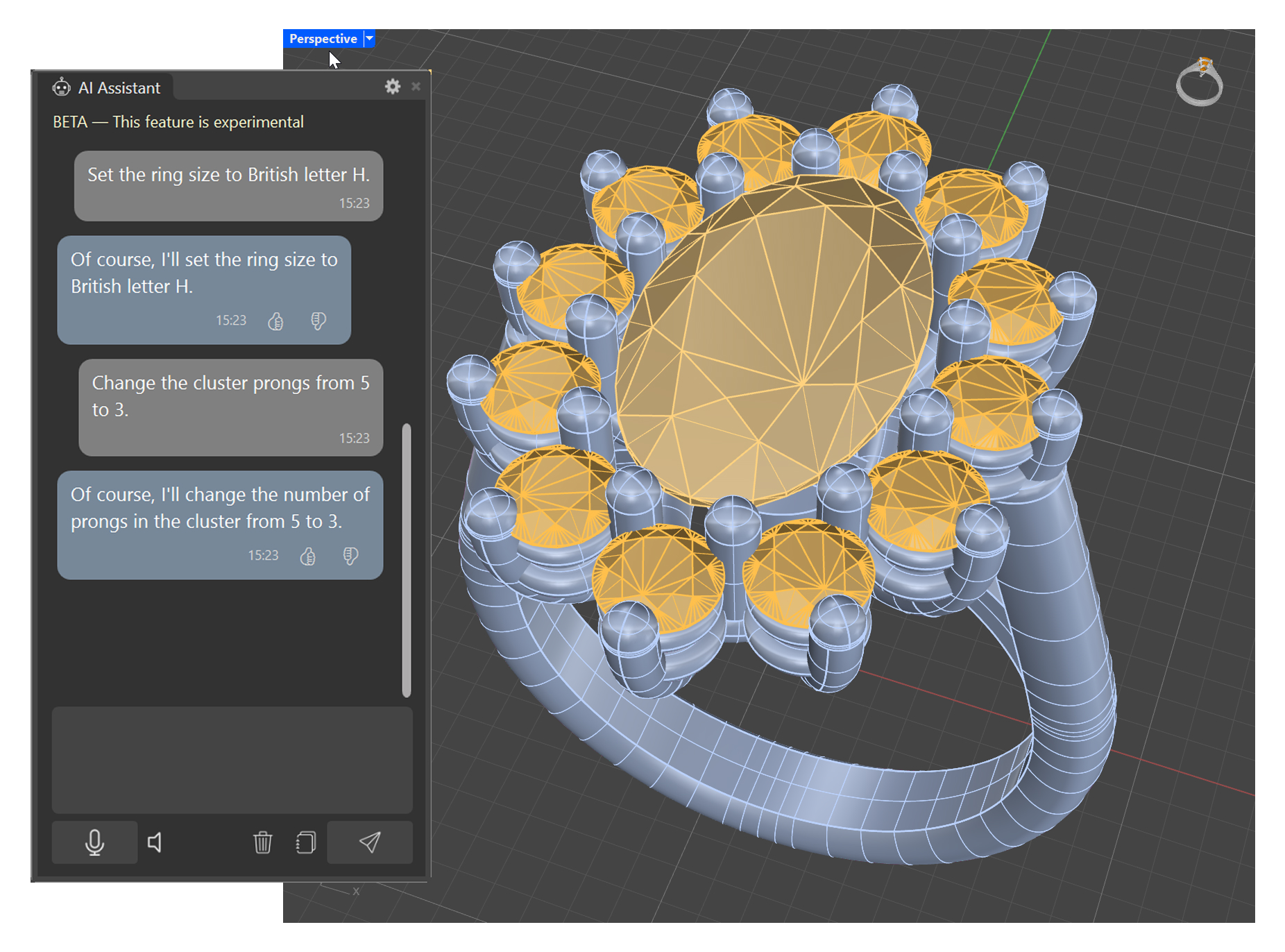This screenshot has height=952, width=1285.
Task: Thumbs up the ring size response
Action: [x=275, y=321]
